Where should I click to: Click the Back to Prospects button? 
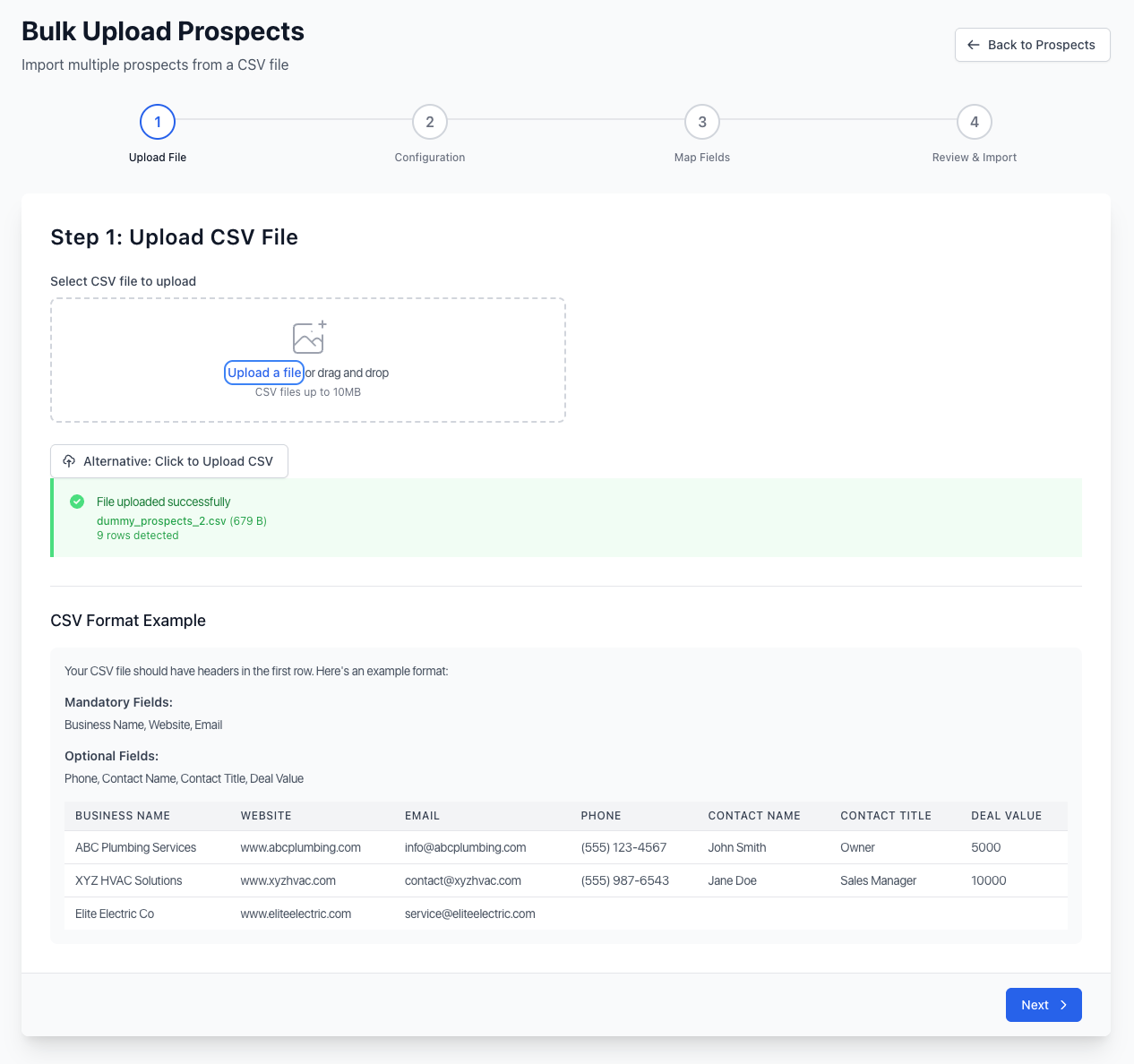[x=1032, y=45]
